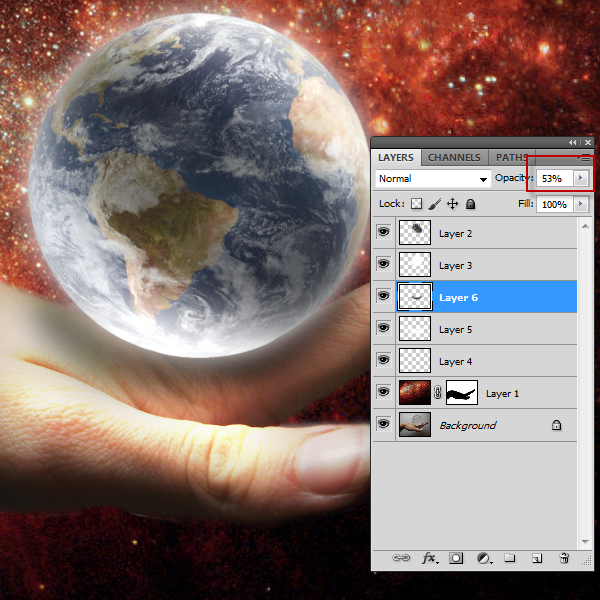Switch to the Channels tab
Screen dimensions: 600x600
point(454,158)
